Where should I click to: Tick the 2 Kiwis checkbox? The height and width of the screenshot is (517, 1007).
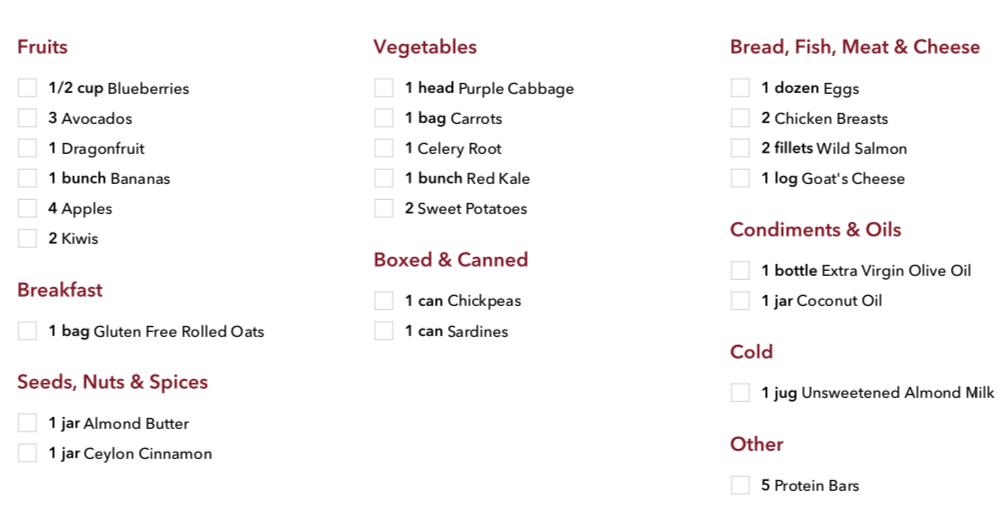[x=27, y=238]
